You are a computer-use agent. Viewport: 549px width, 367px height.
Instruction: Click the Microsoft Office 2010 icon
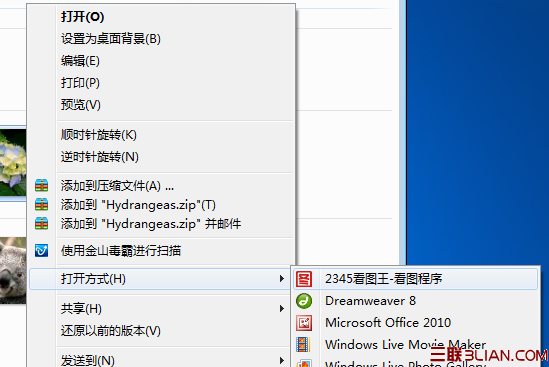pyautogui.click(x=304, y=323)
